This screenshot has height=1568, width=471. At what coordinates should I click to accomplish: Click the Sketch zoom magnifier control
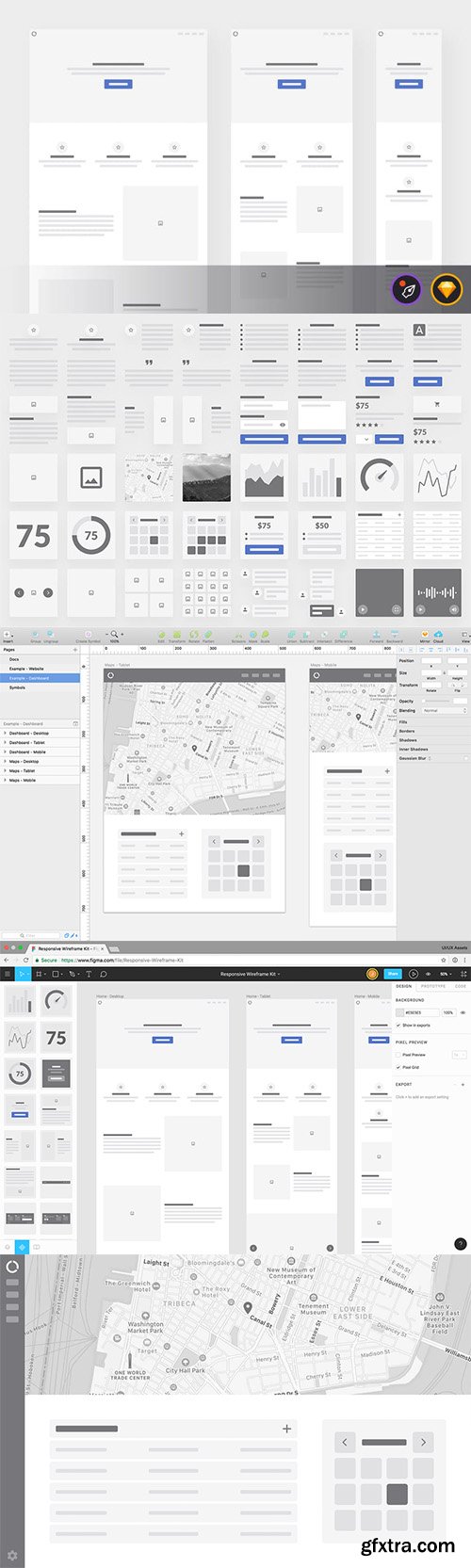click(x=114, y=635)
